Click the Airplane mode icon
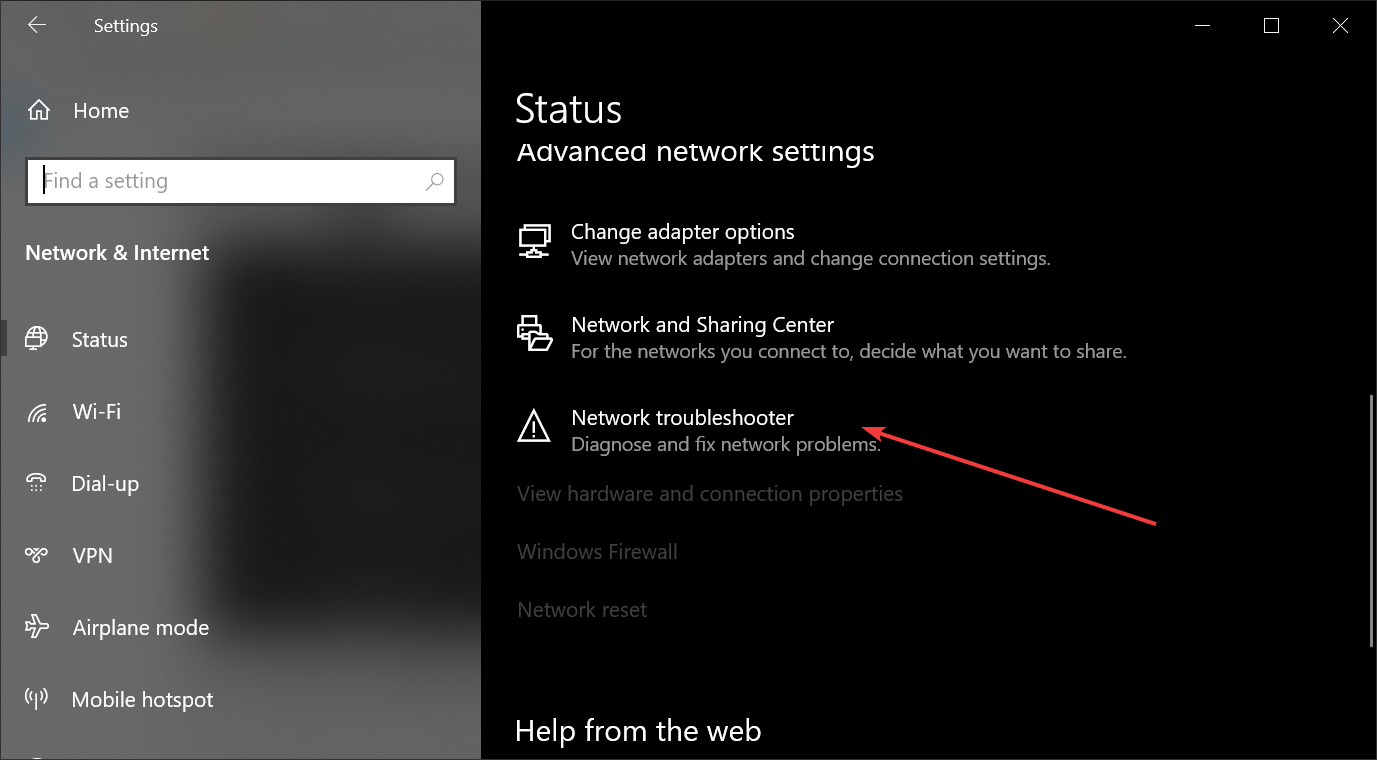Viewport: 1377px width, 760px height. 37,628
